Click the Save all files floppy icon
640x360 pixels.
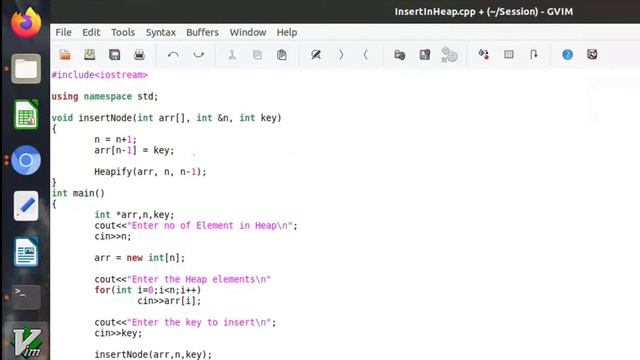(115, 54)
